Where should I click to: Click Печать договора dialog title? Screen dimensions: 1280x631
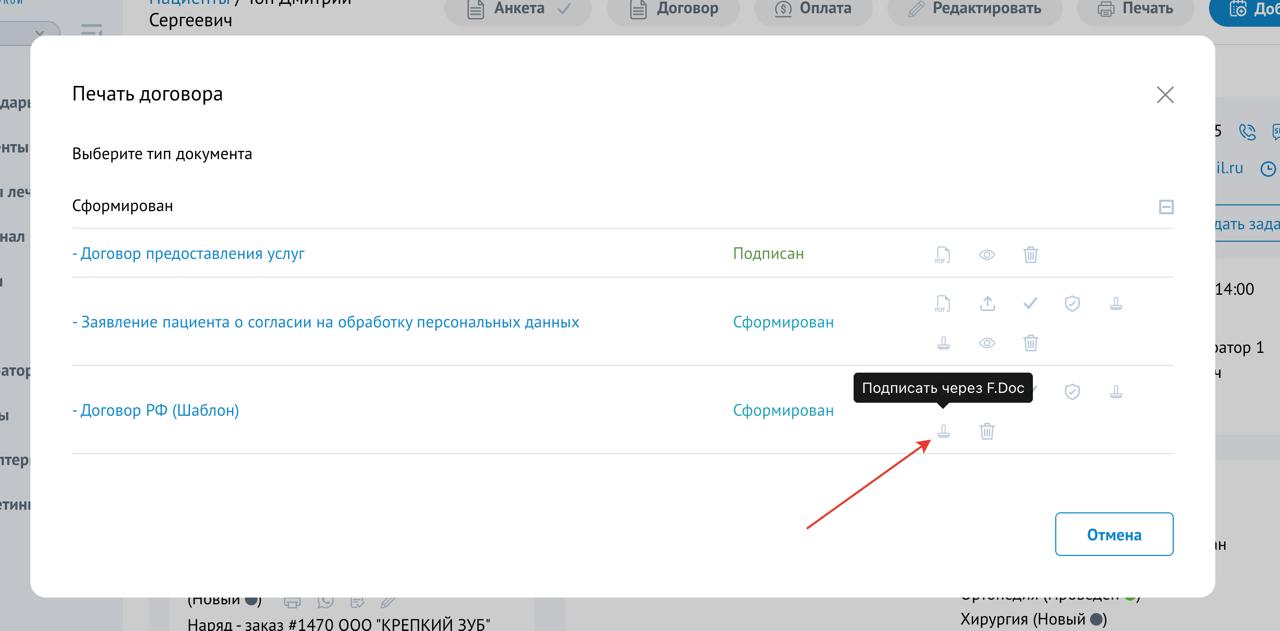coord(147,94)
